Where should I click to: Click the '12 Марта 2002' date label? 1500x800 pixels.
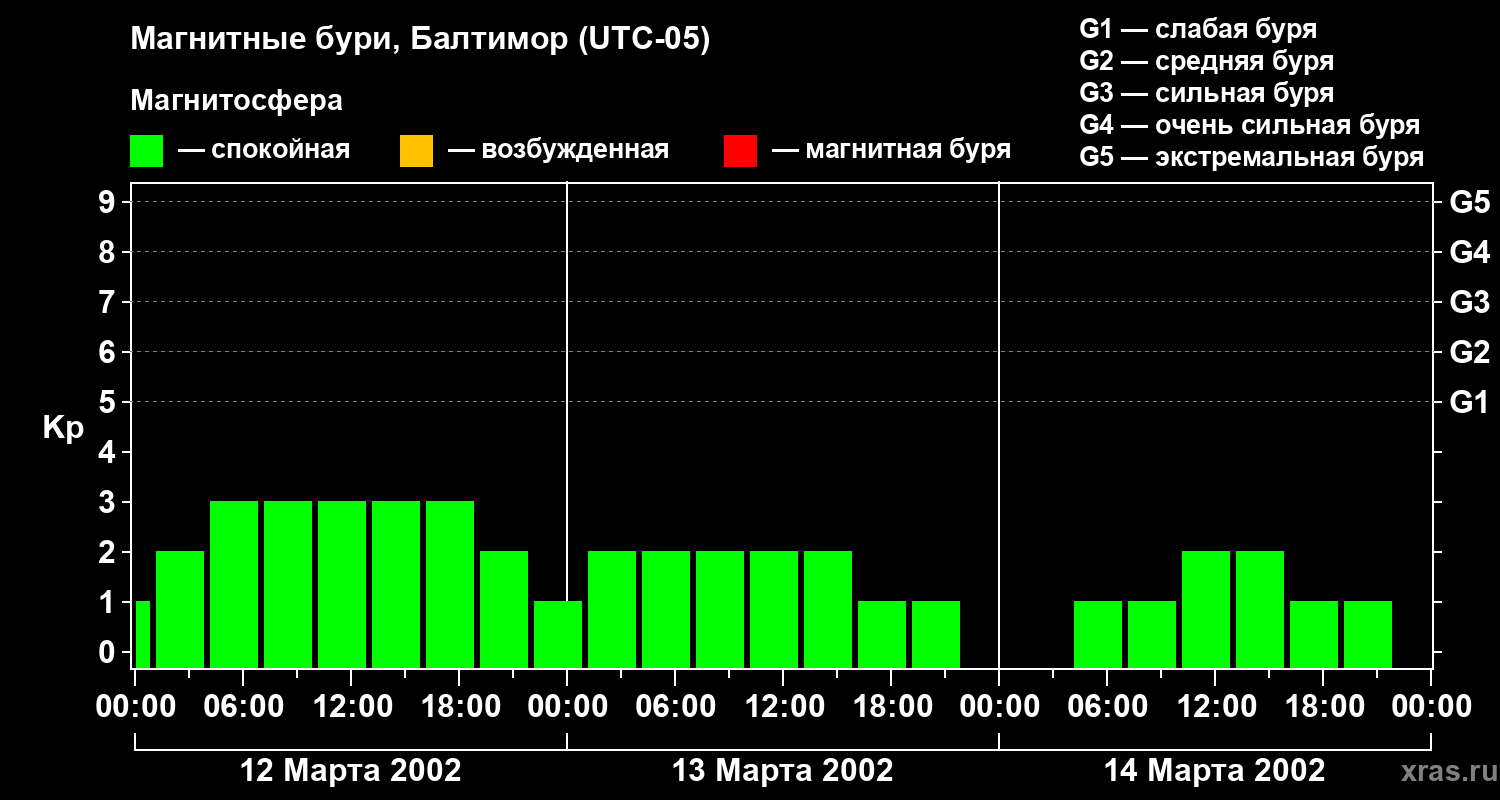click(x=351, y=771)
